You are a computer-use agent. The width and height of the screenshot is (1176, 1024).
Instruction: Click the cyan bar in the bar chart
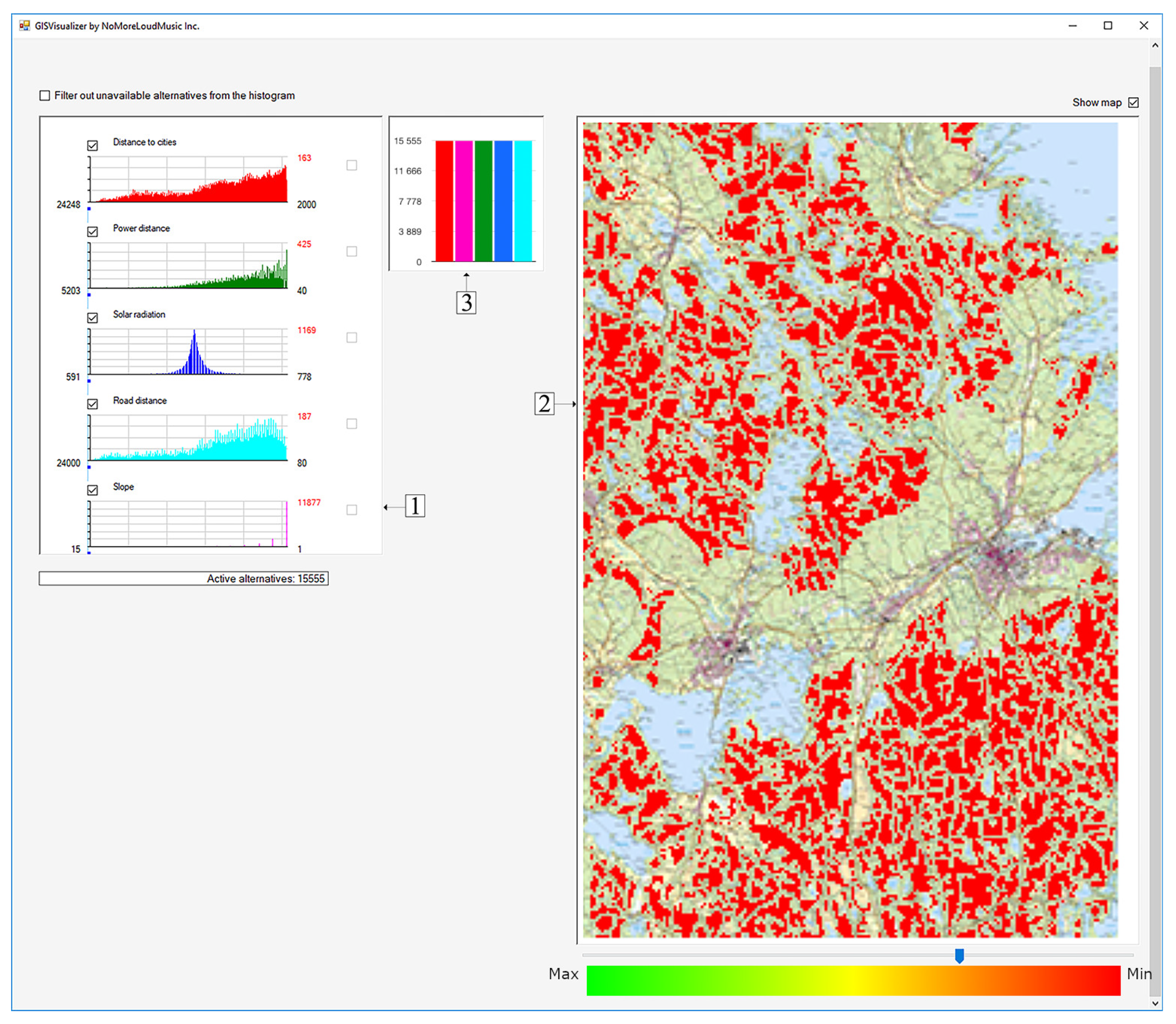click(x=523, y=201)
